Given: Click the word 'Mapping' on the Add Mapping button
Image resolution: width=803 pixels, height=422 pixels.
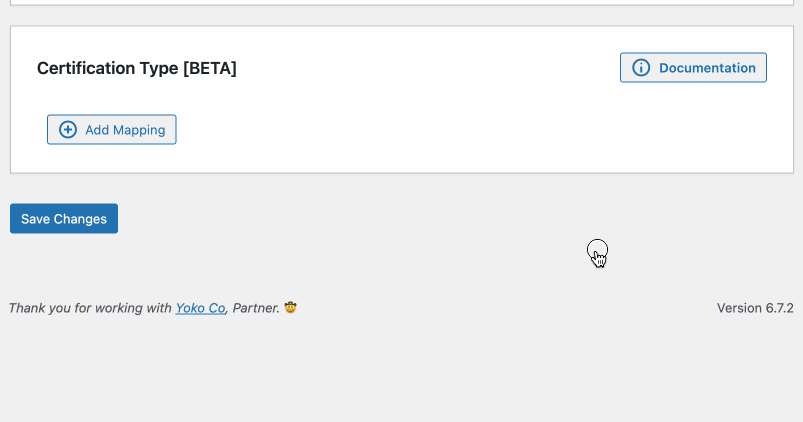Looking at the screenshot, I should (139, 130).
